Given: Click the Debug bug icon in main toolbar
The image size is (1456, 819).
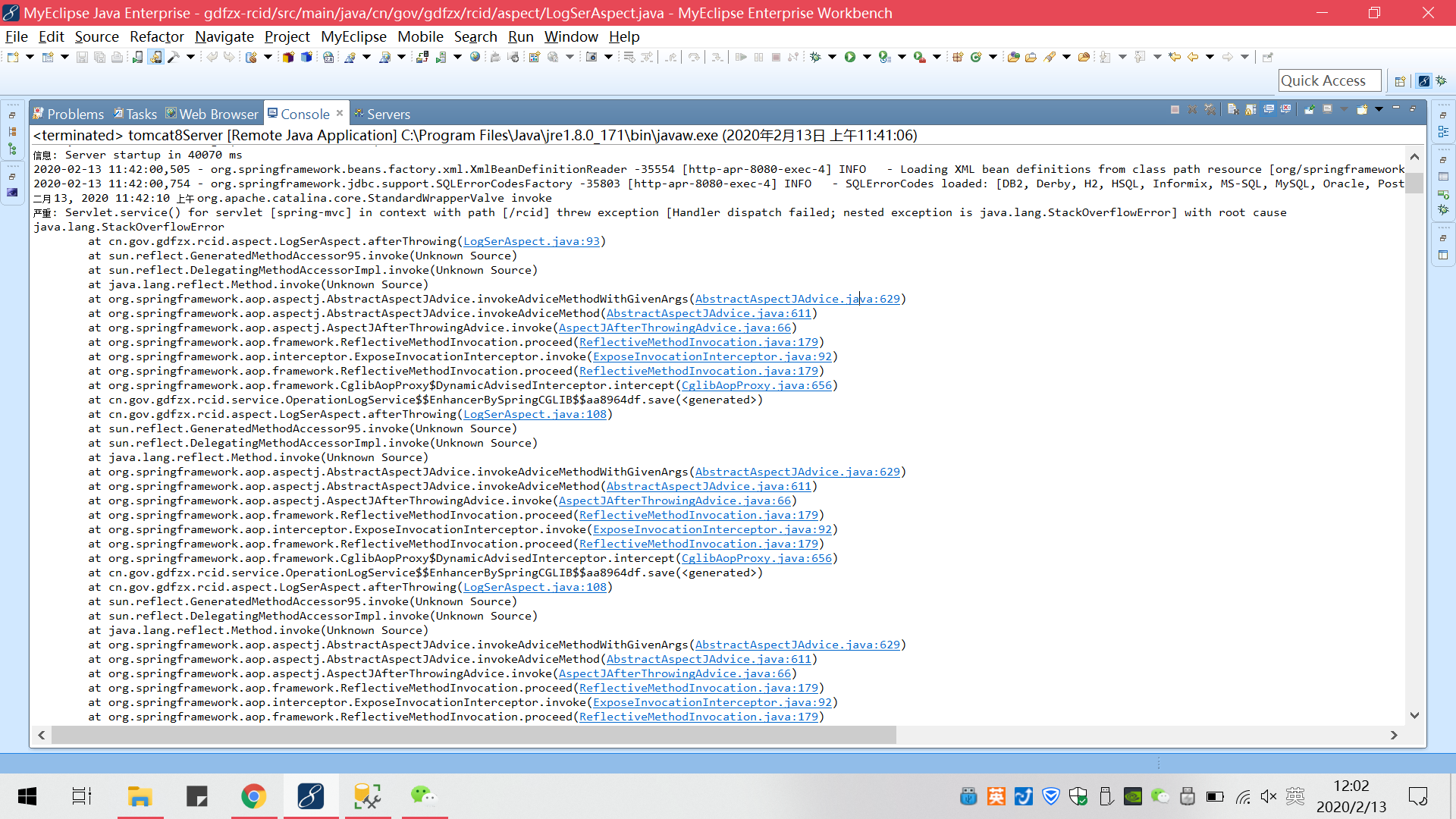Looking at the screenshot, I should coord(815,57).
